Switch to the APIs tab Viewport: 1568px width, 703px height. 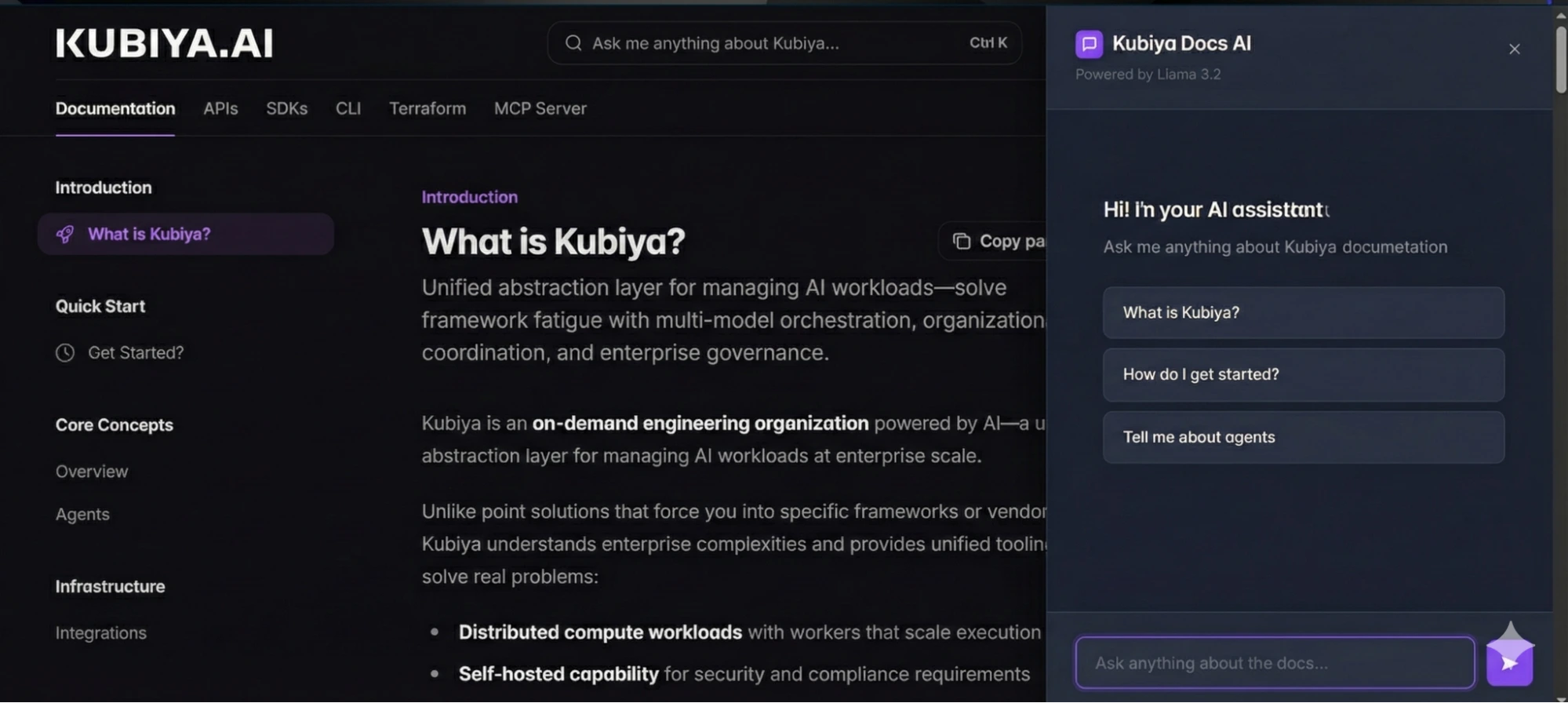(220, 108)
